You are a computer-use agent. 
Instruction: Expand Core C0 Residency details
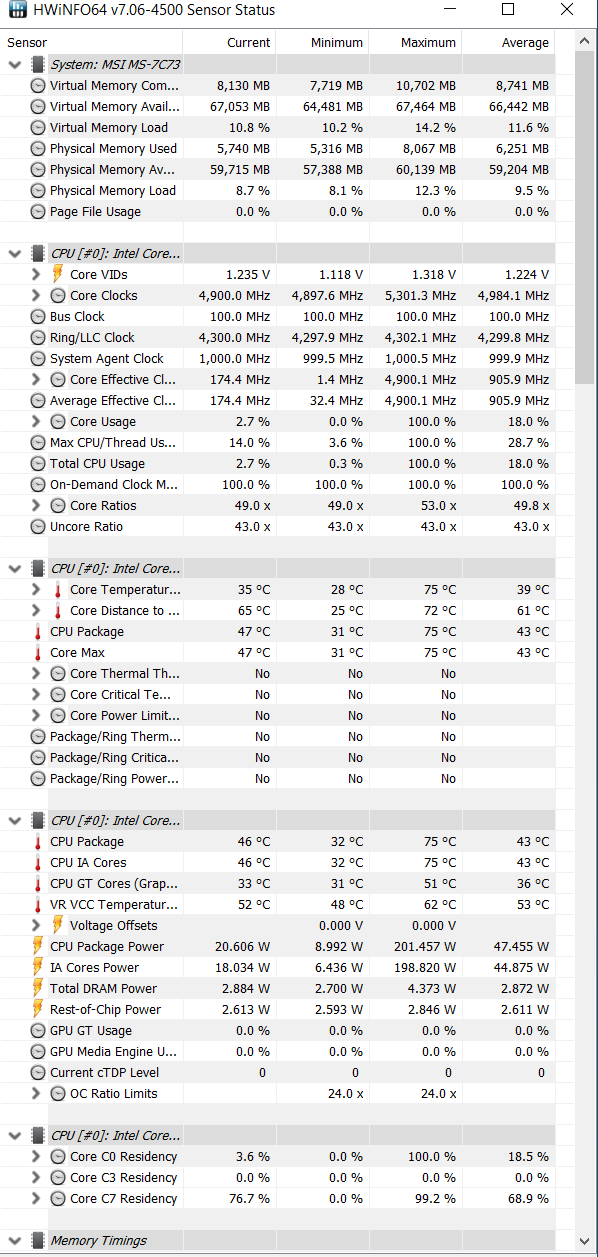[x=36, y=1156]
